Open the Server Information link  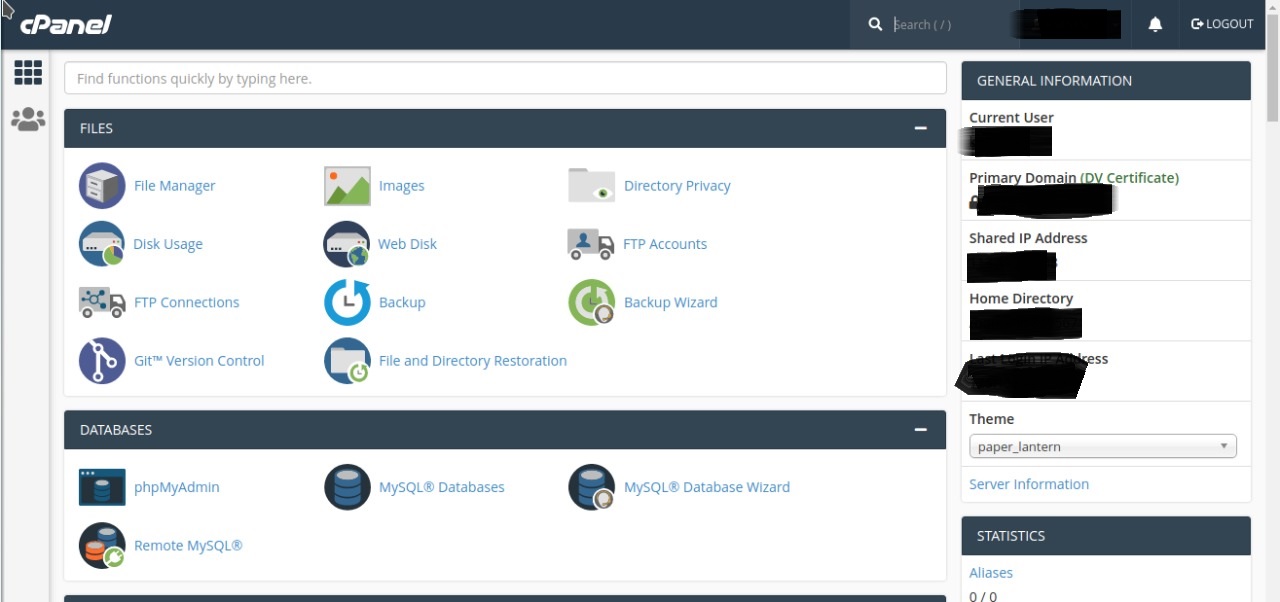(x=1029, y=484)
